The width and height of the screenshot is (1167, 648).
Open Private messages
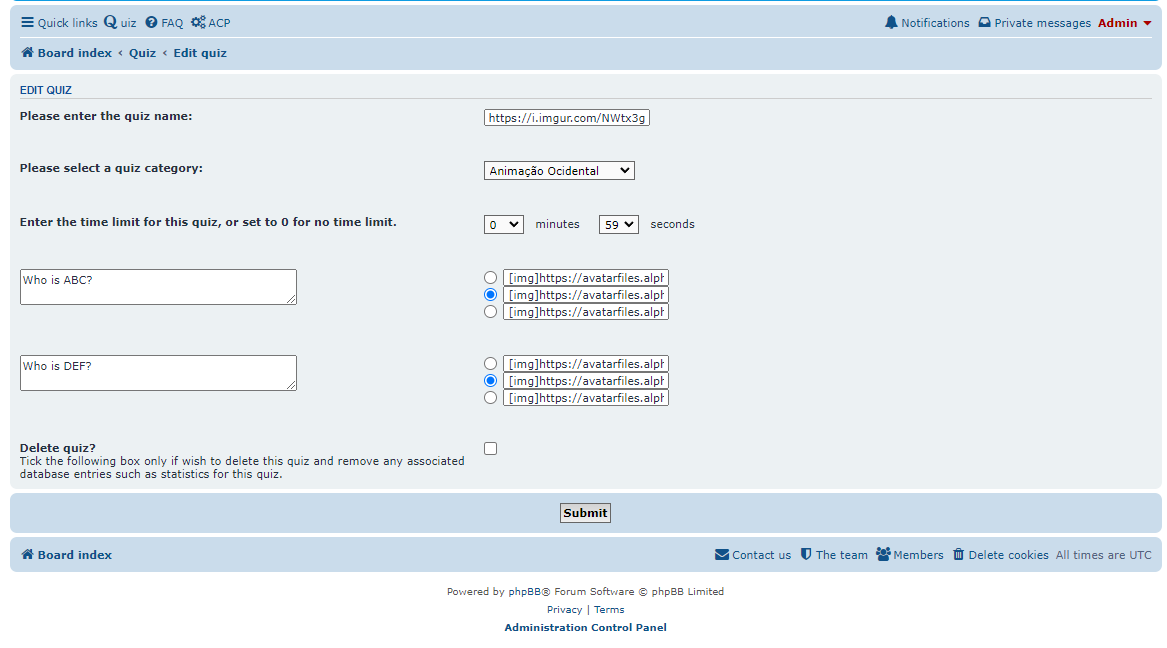point(1034,22)
